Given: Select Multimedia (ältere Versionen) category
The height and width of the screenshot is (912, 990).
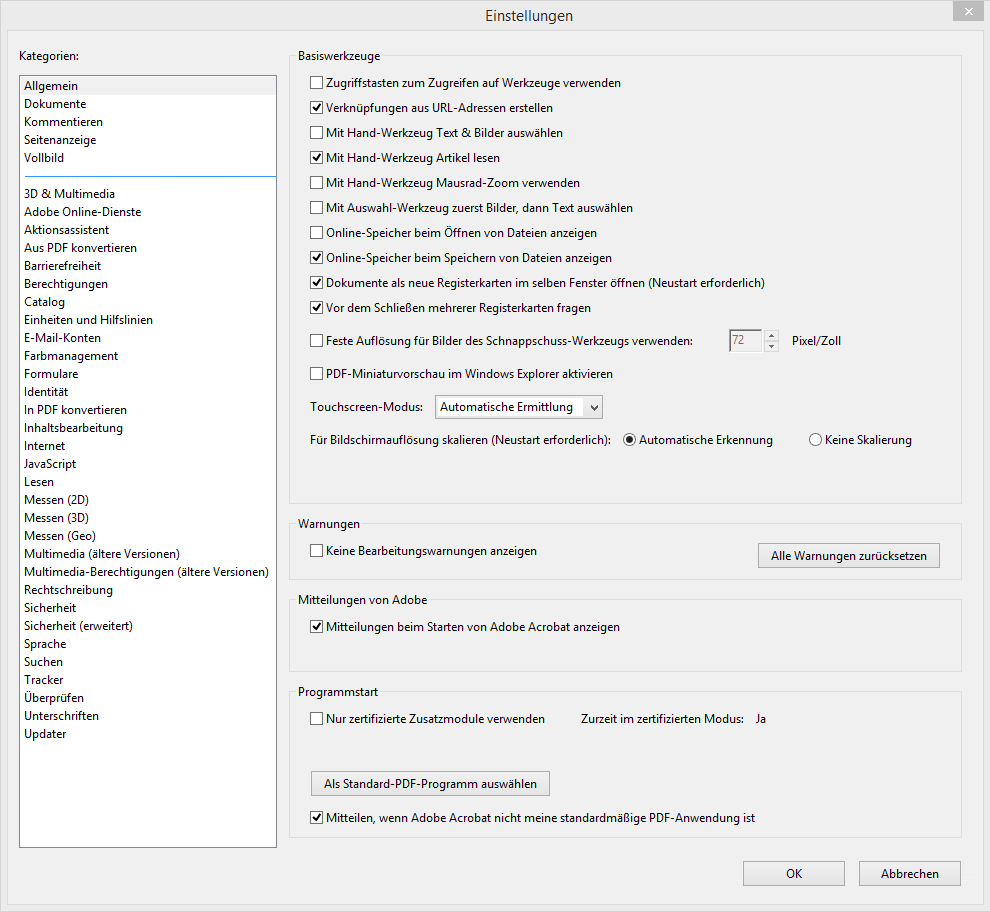Looking at the screenshot, I should 148,554.
